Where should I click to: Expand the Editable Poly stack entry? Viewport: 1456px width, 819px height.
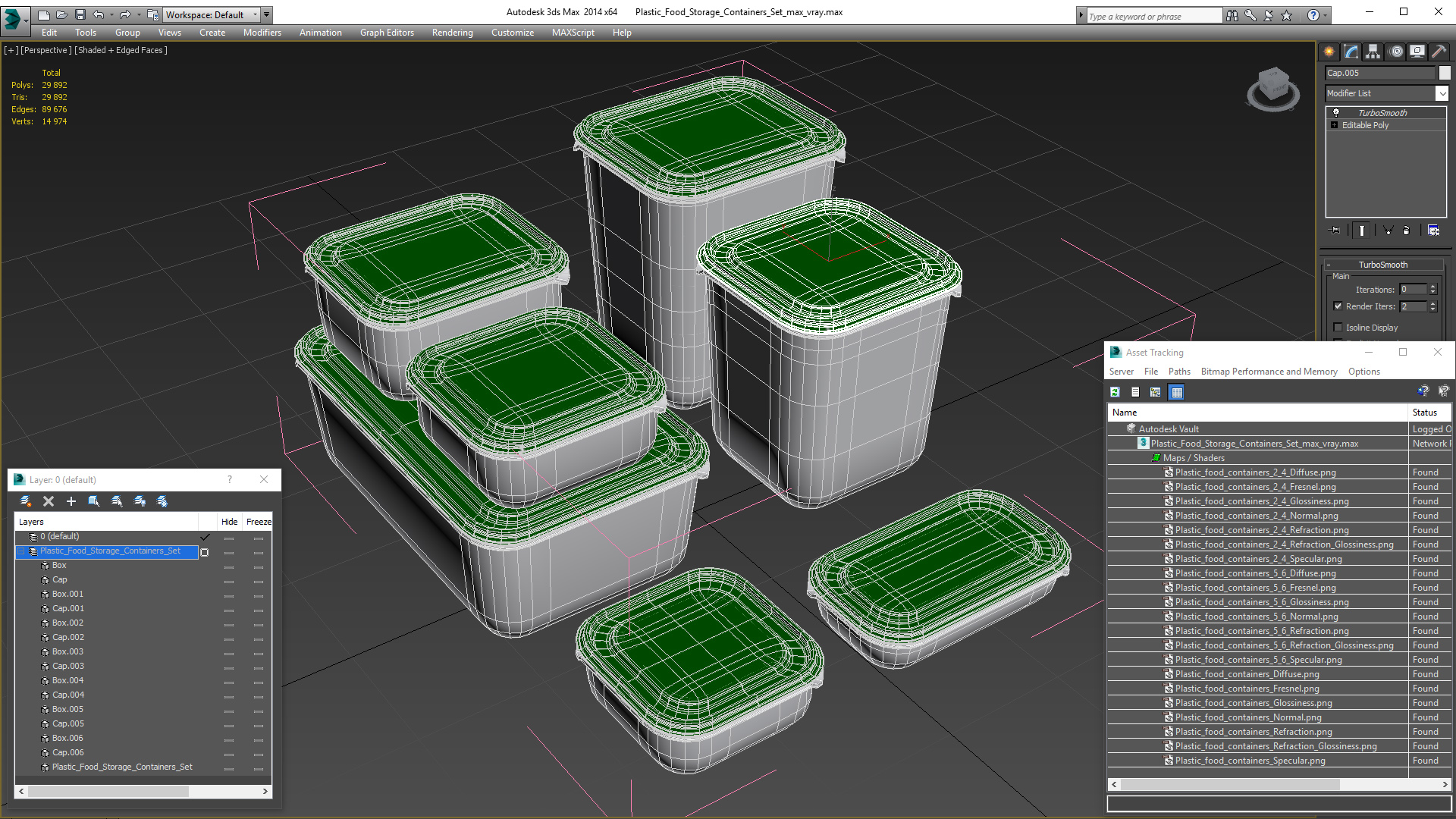click(x=1335, y=125)
